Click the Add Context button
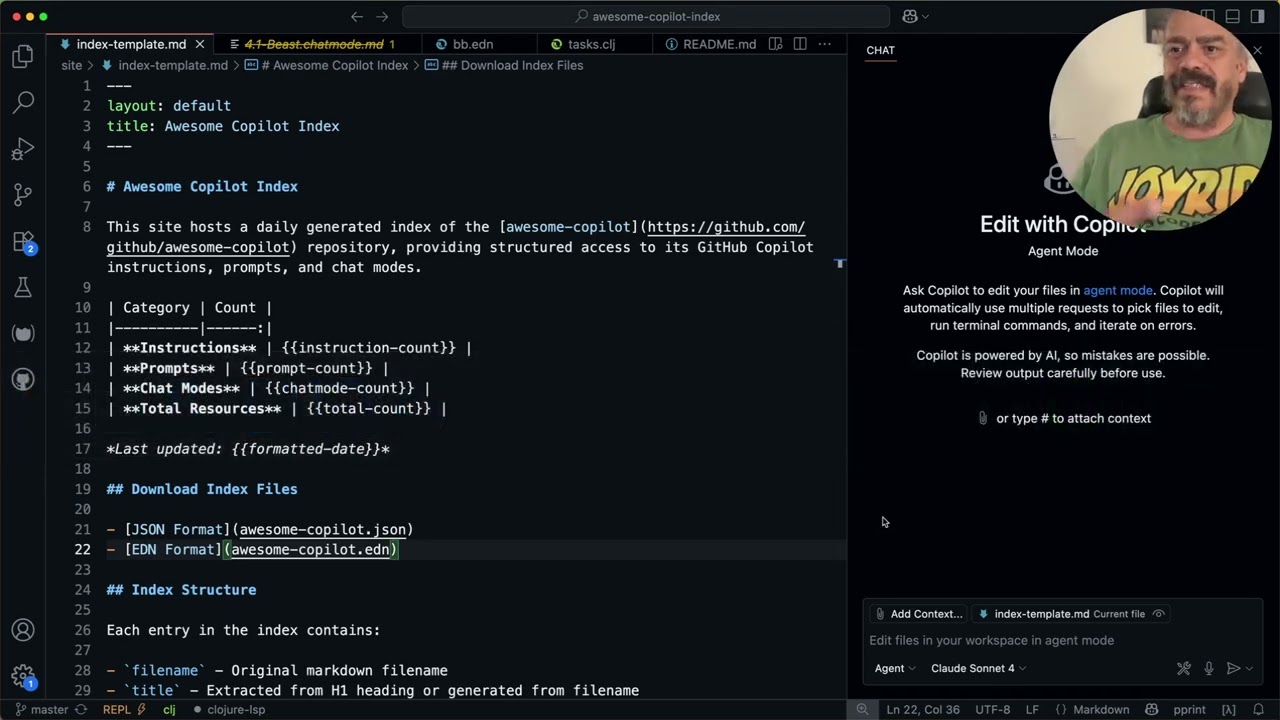Viewport: 1280px width, 720px height. [x=919, y=614]
